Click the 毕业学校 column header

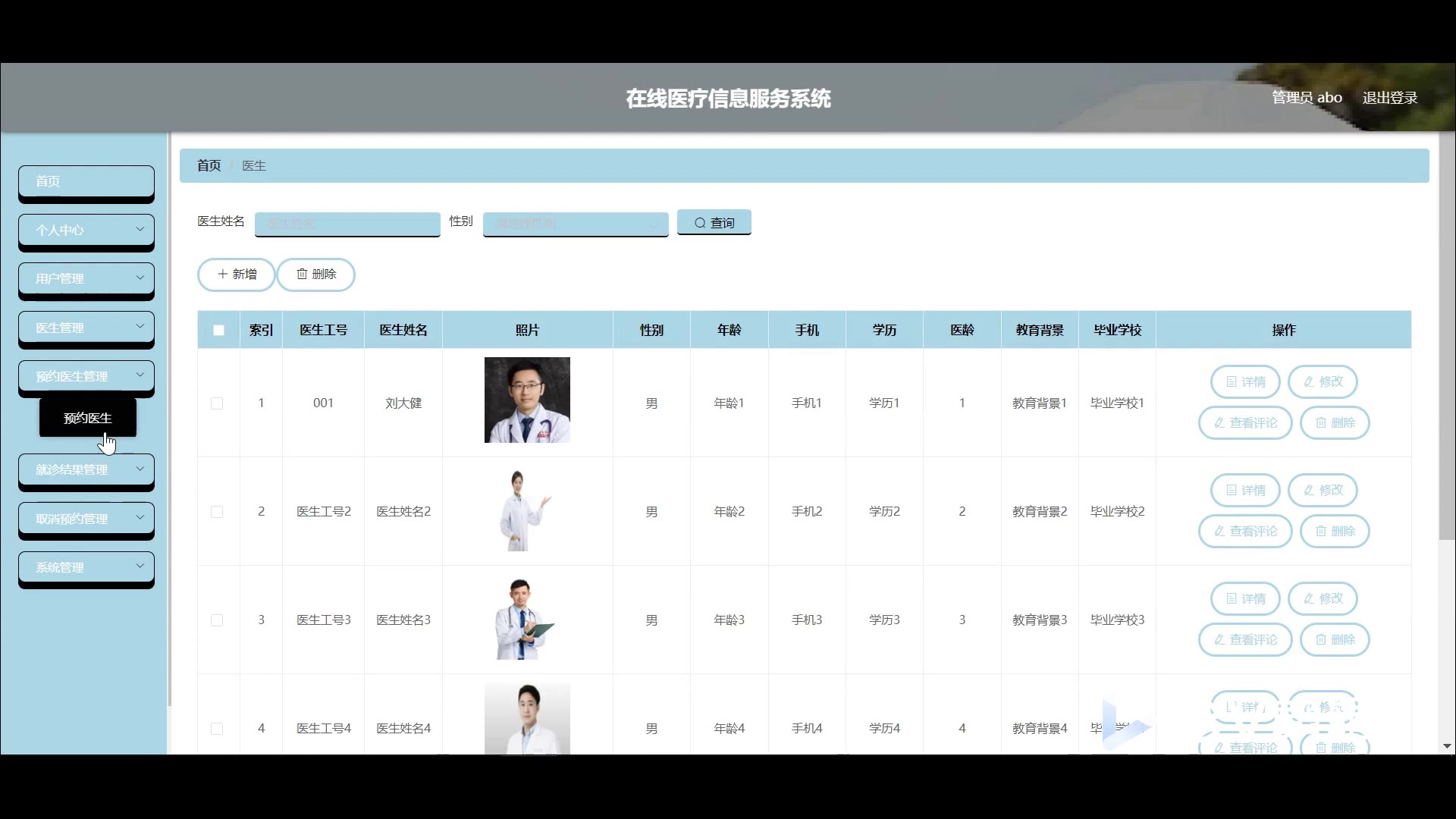(x=1117, y=330)
